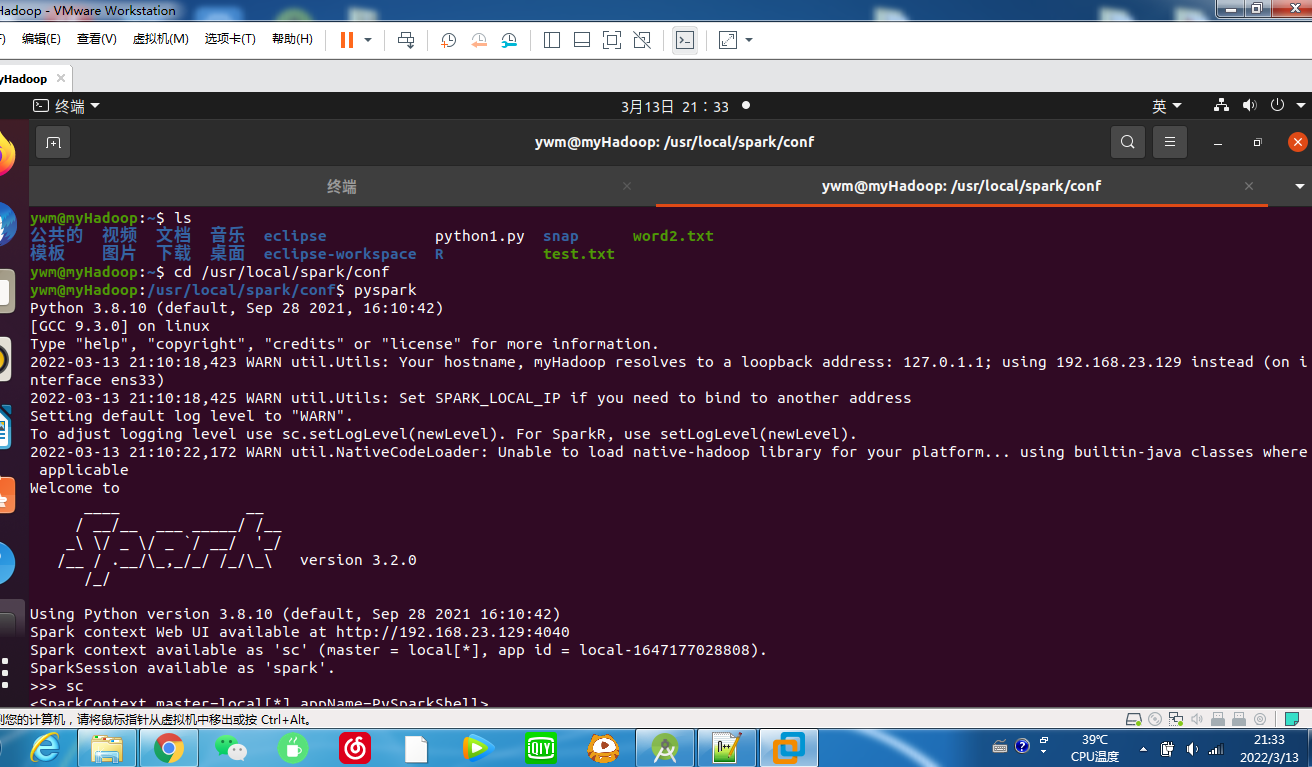The height and width of the screenshot is (767, 1312).
Task: Open terminal search with the magnifier button
Action: pos(1128,143)
